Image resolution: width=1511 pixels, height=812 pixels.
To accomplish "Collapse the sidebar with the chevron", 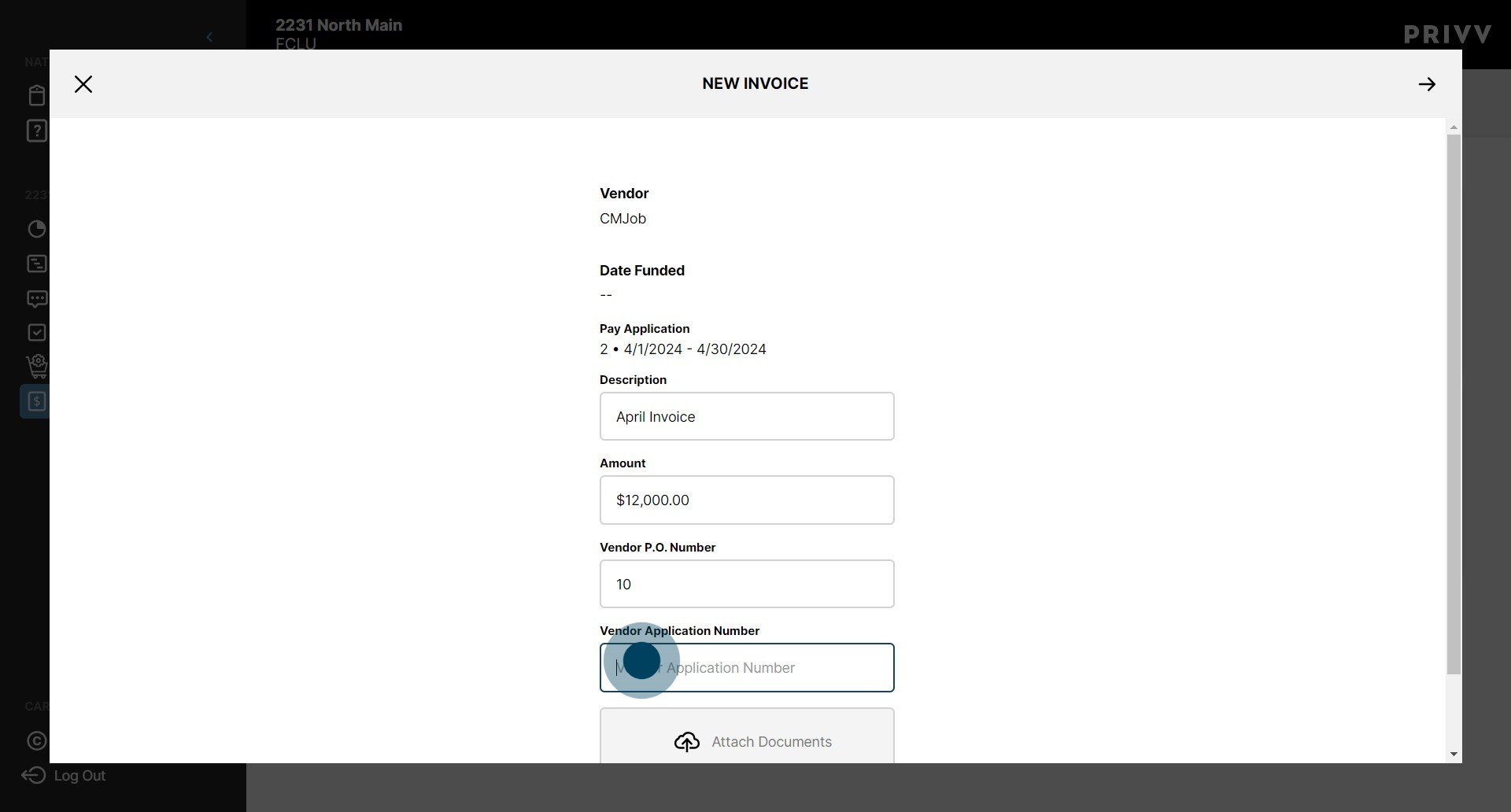I will (209, 37).
